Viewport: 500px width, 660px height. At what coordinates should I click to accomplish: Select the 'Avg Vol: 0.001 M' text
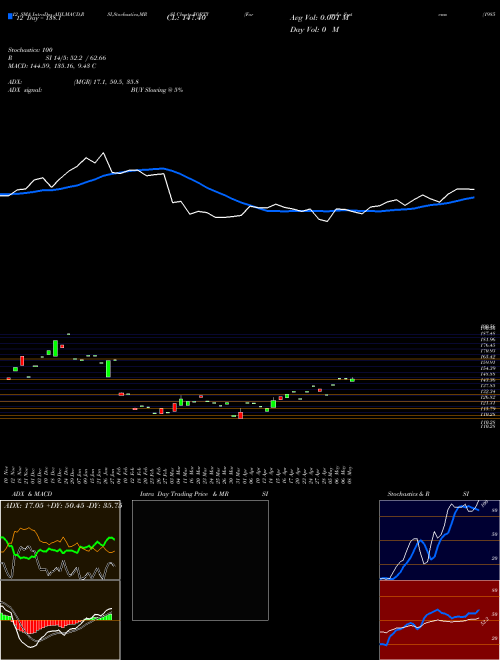(x=320, y=18)
